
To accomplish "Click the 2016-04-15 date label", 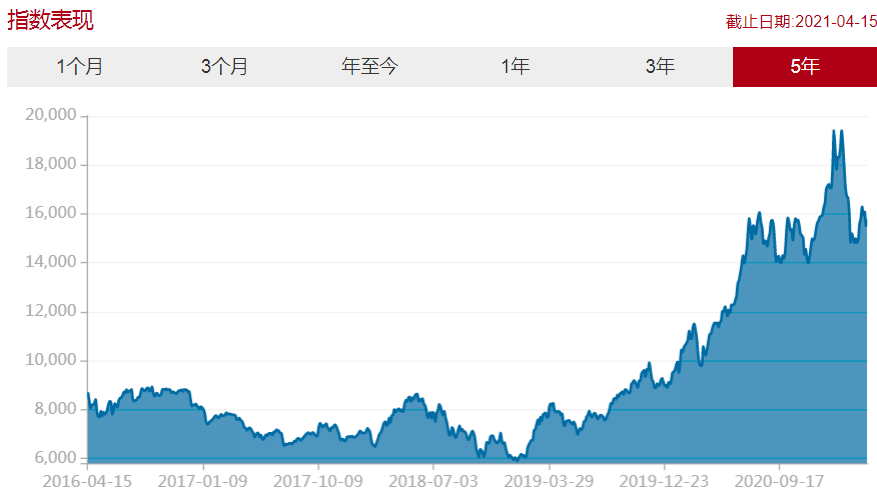I will tap(87, 482).
